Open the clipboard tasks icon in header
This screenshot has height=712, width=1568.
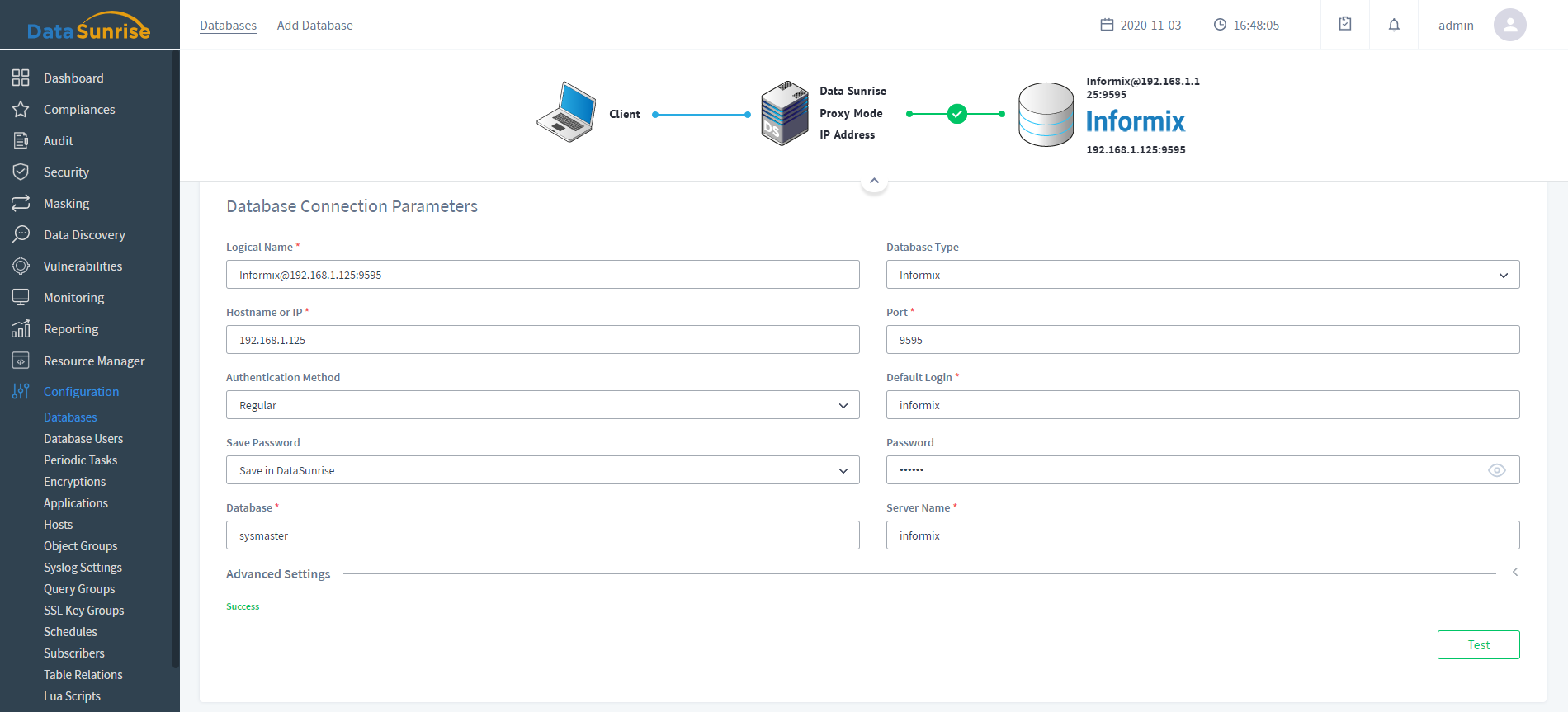[1345, 24]
